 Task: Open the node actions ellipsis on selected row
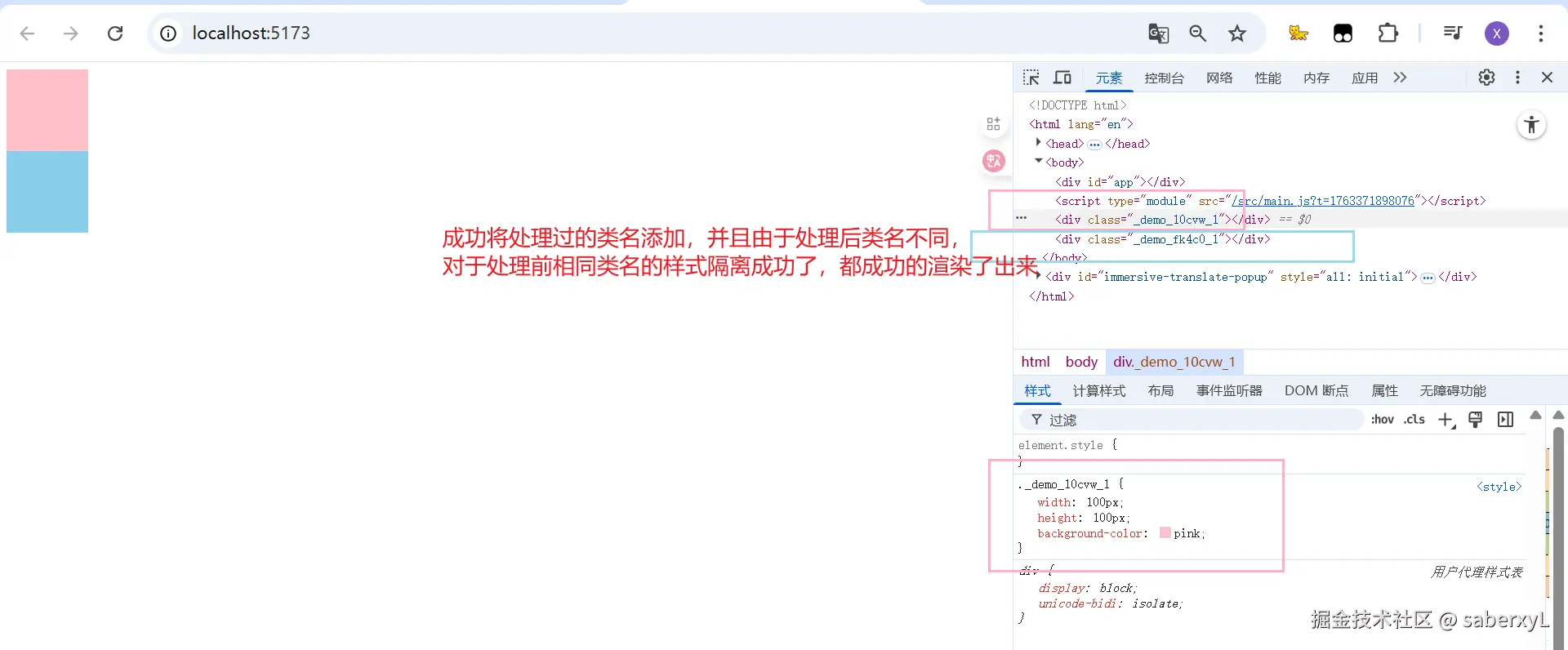click(x=1021, y=218)
